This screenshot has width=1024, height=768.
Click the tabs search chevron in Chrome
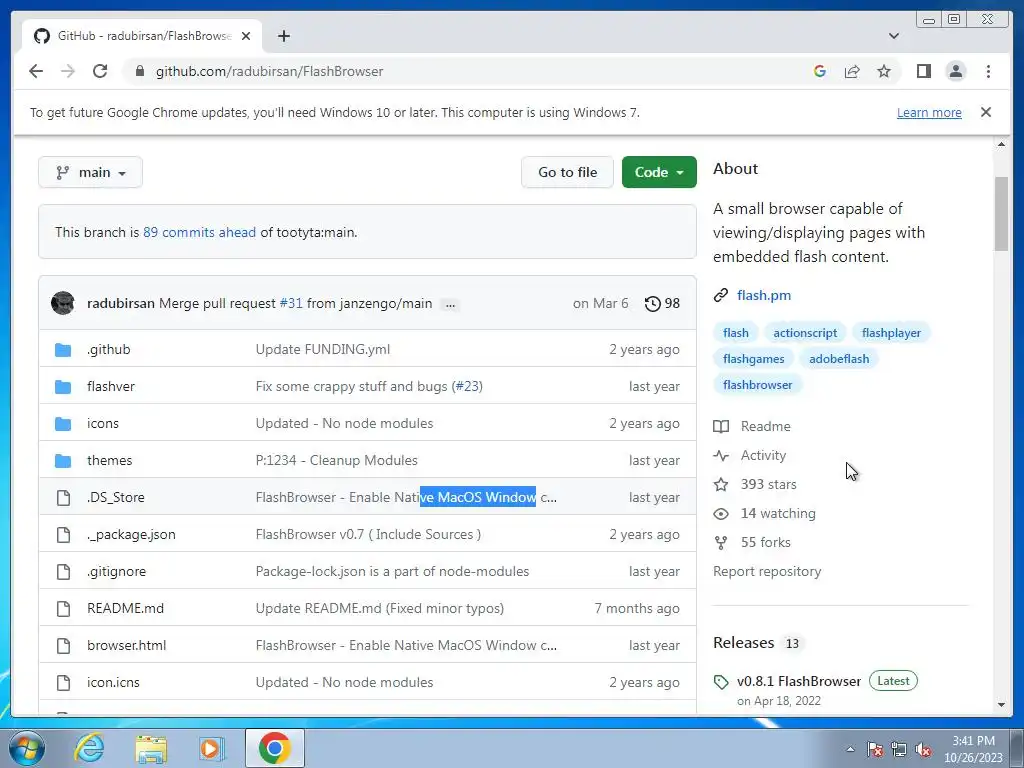coord(893,36)
